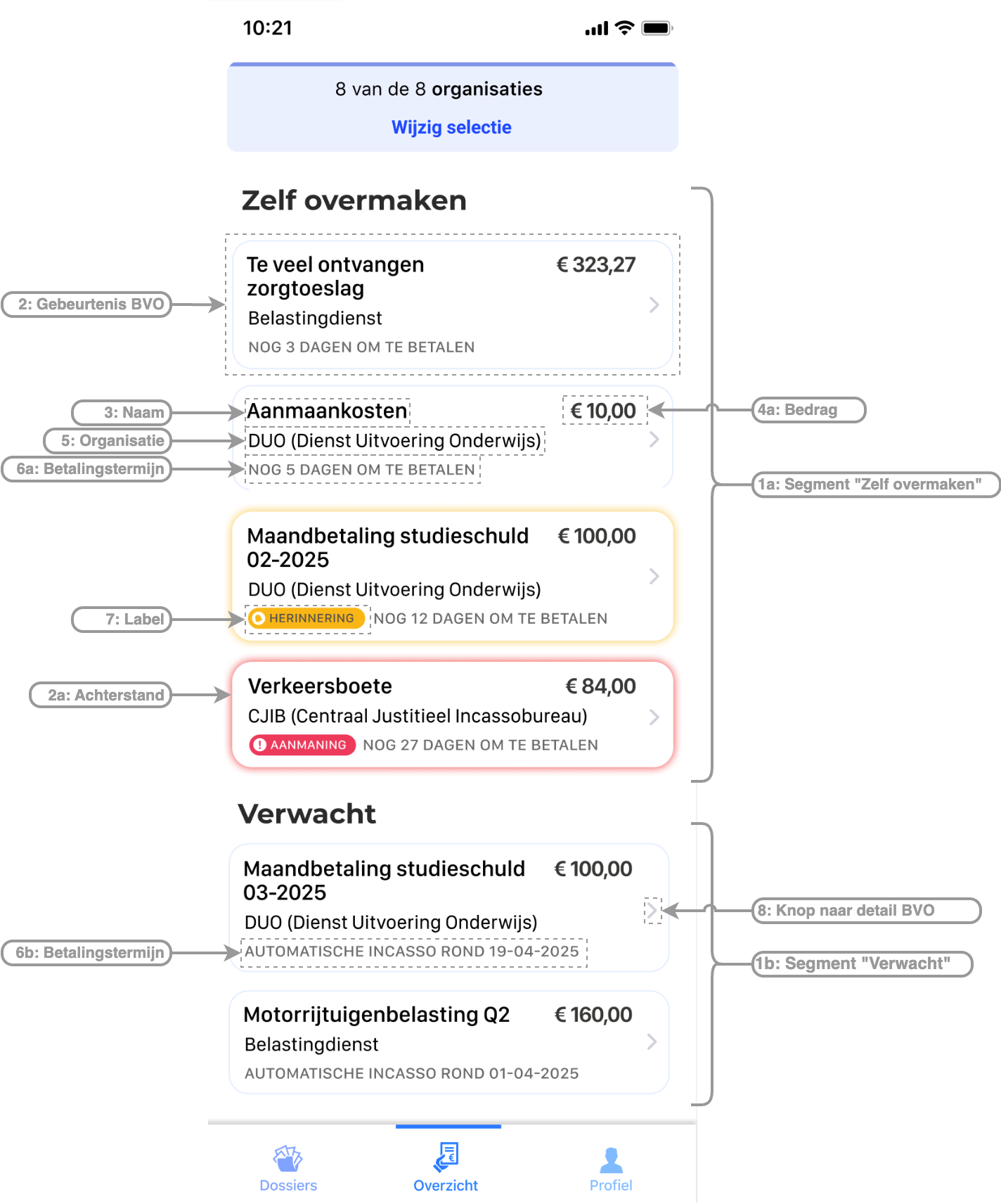Open the Profiel person icon

tap(611, 1160)
